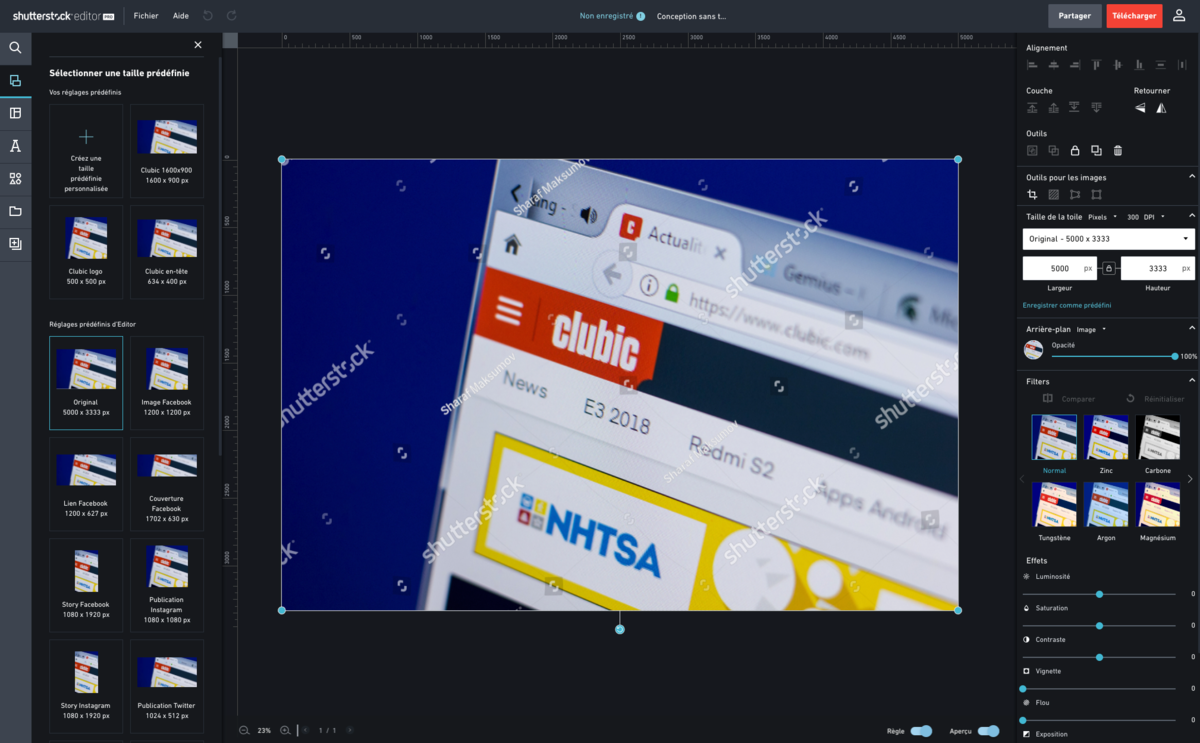Toggle the Aperçu preview switch
This screenshot has width=1200, height=743.
coord(988,731)
